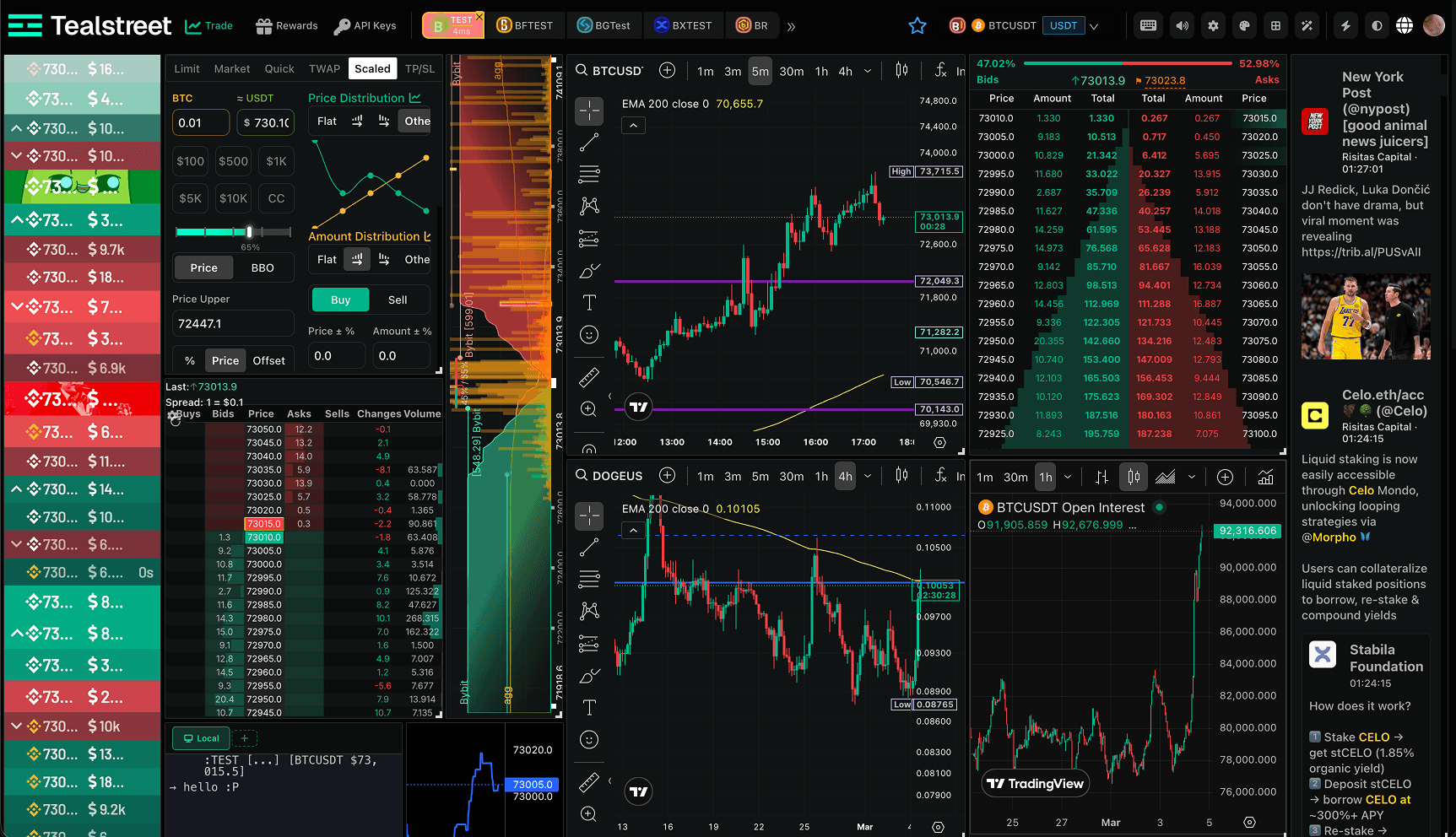Click the BTC amount input field
The height and width of the screenshot is (837, 1456).
pos(201,122)
